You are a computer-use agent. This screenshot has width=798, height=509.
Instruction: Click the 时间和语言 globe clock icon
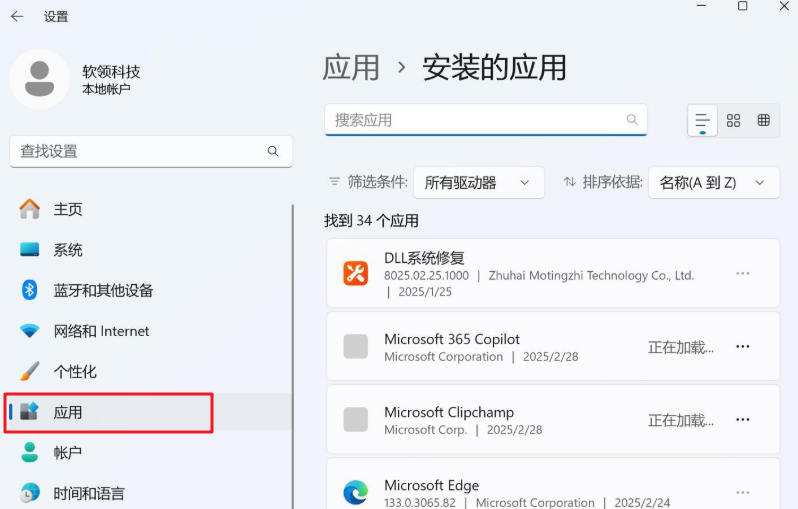point(30,493)
